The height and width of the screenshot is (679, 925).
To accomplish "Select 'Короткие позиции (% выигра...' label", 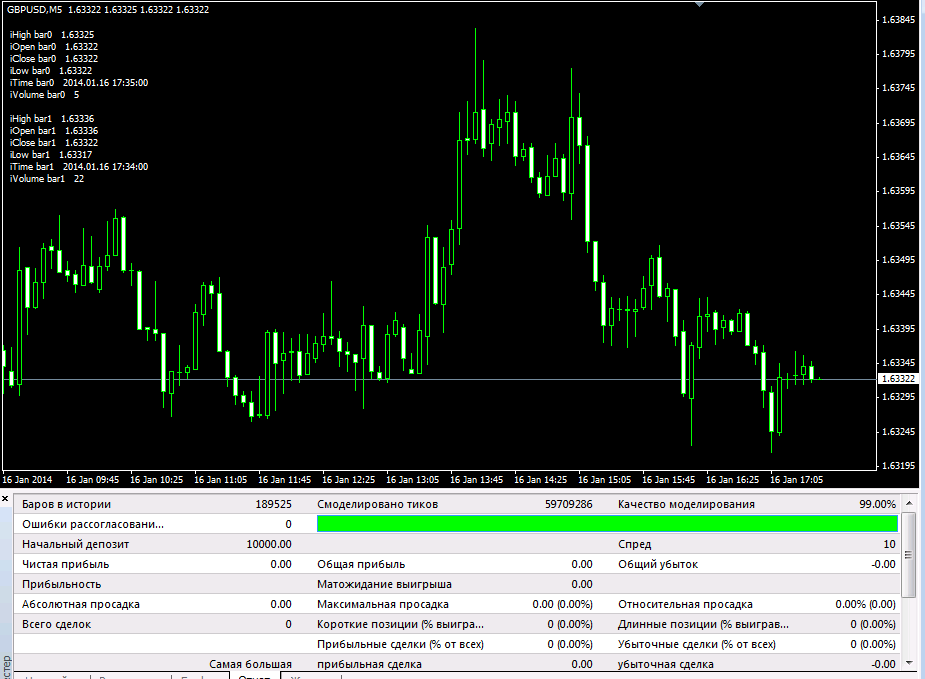I will point(400,625).
